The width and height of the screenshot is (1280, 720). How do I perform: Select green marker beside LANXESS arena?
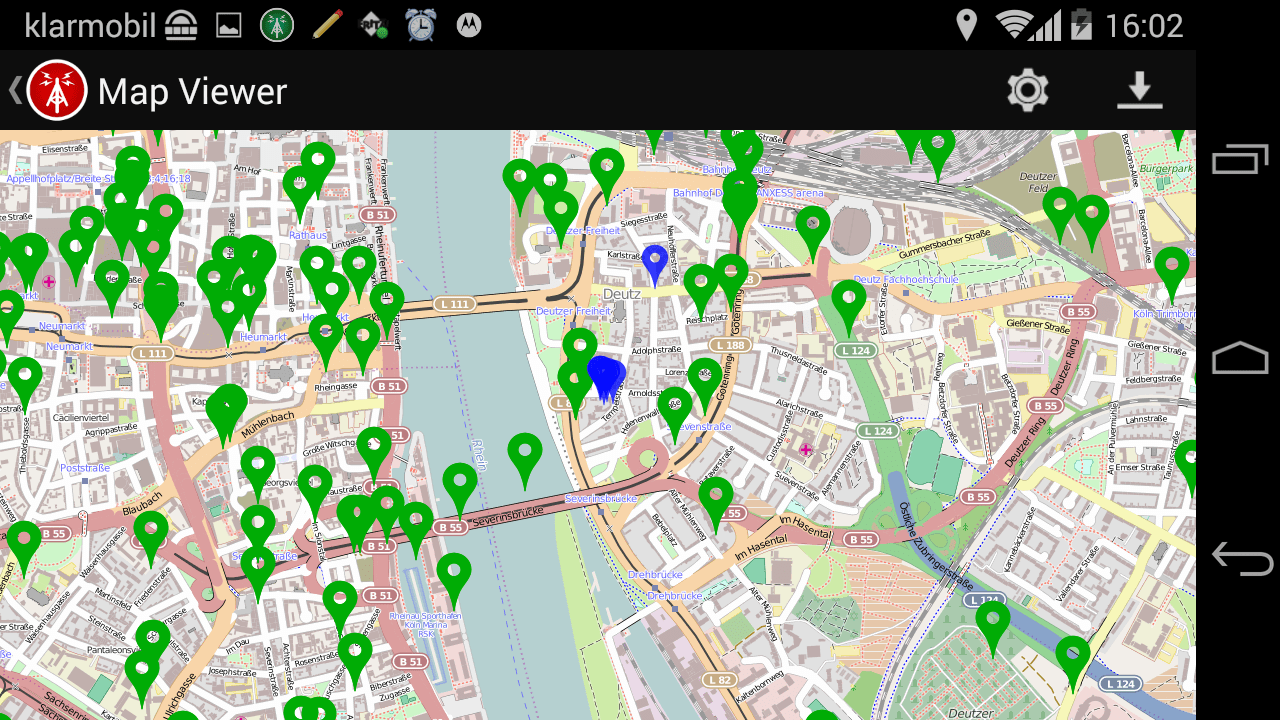813,233
